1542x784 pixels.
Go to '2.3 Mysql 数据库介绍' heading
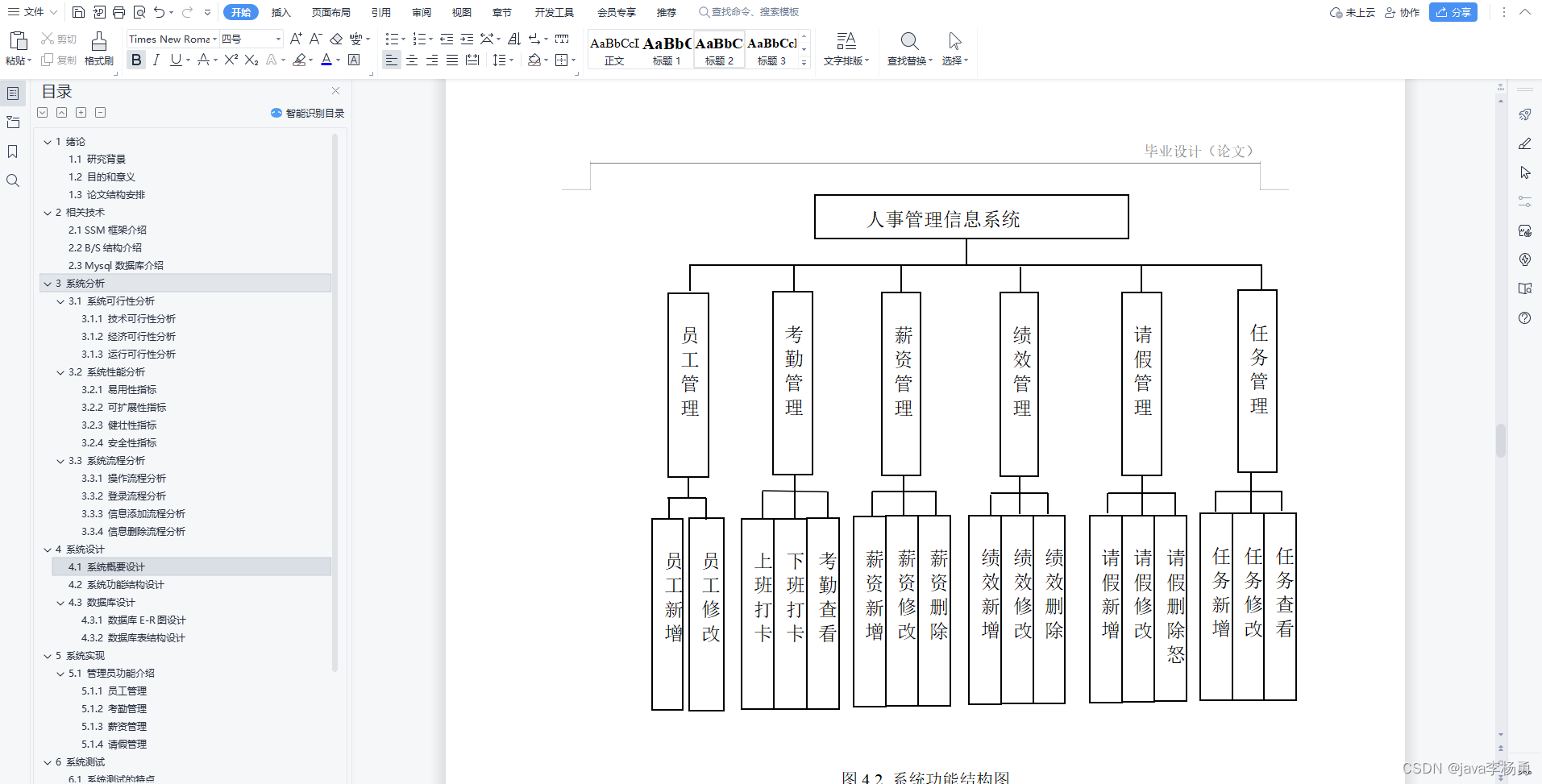click(x=116, y=266)
